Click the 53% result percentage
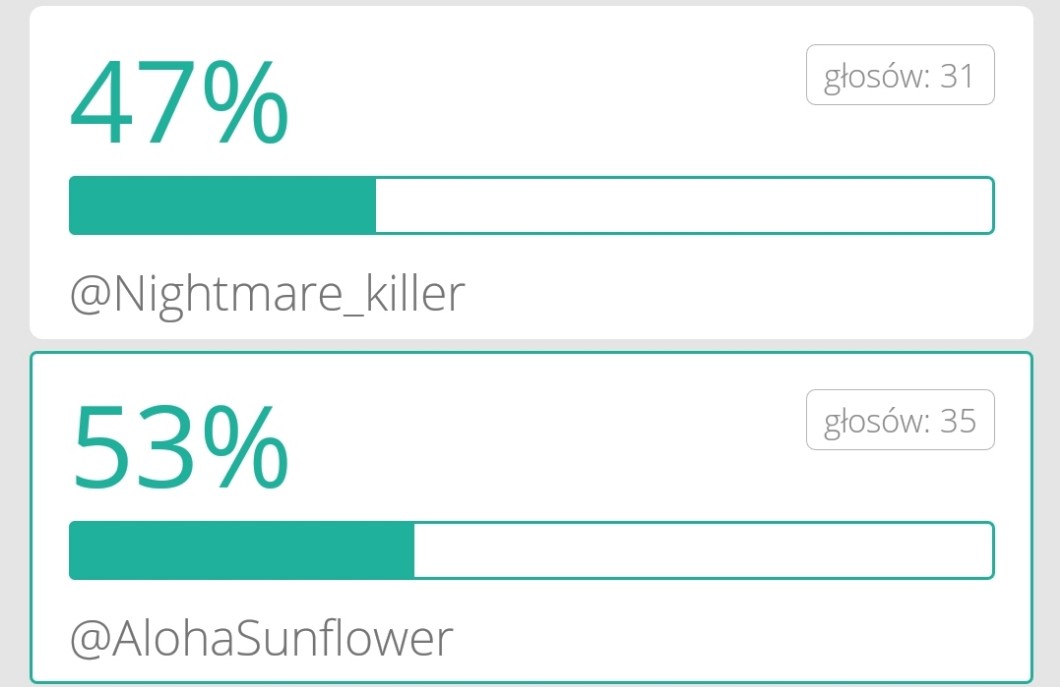This screenshot has height=687, width=1060. click(x=180, y=448)
